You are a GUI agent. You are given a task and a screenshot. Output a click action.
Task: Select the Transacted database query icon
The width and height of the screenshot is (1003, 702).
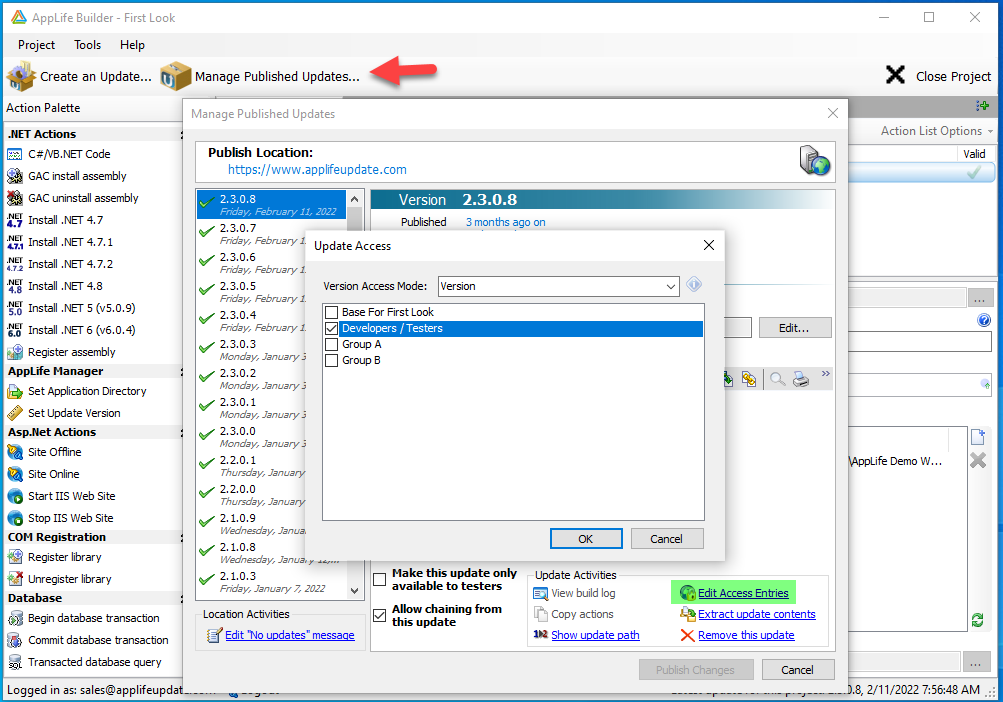(x=15, y=662)
